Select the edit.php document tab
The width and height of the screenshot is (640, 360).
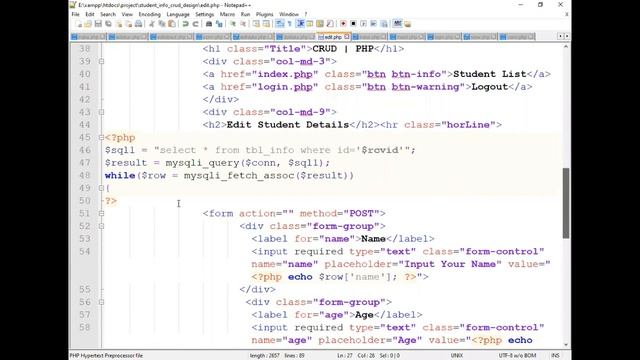click(x=332, y=37)
